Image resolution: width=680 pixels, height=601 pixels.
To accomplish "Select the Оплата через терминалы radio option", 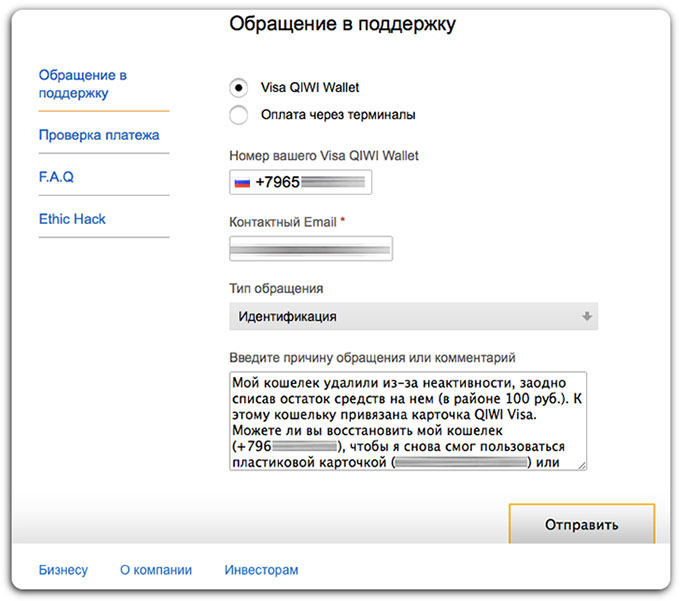I will pos(239,115).
